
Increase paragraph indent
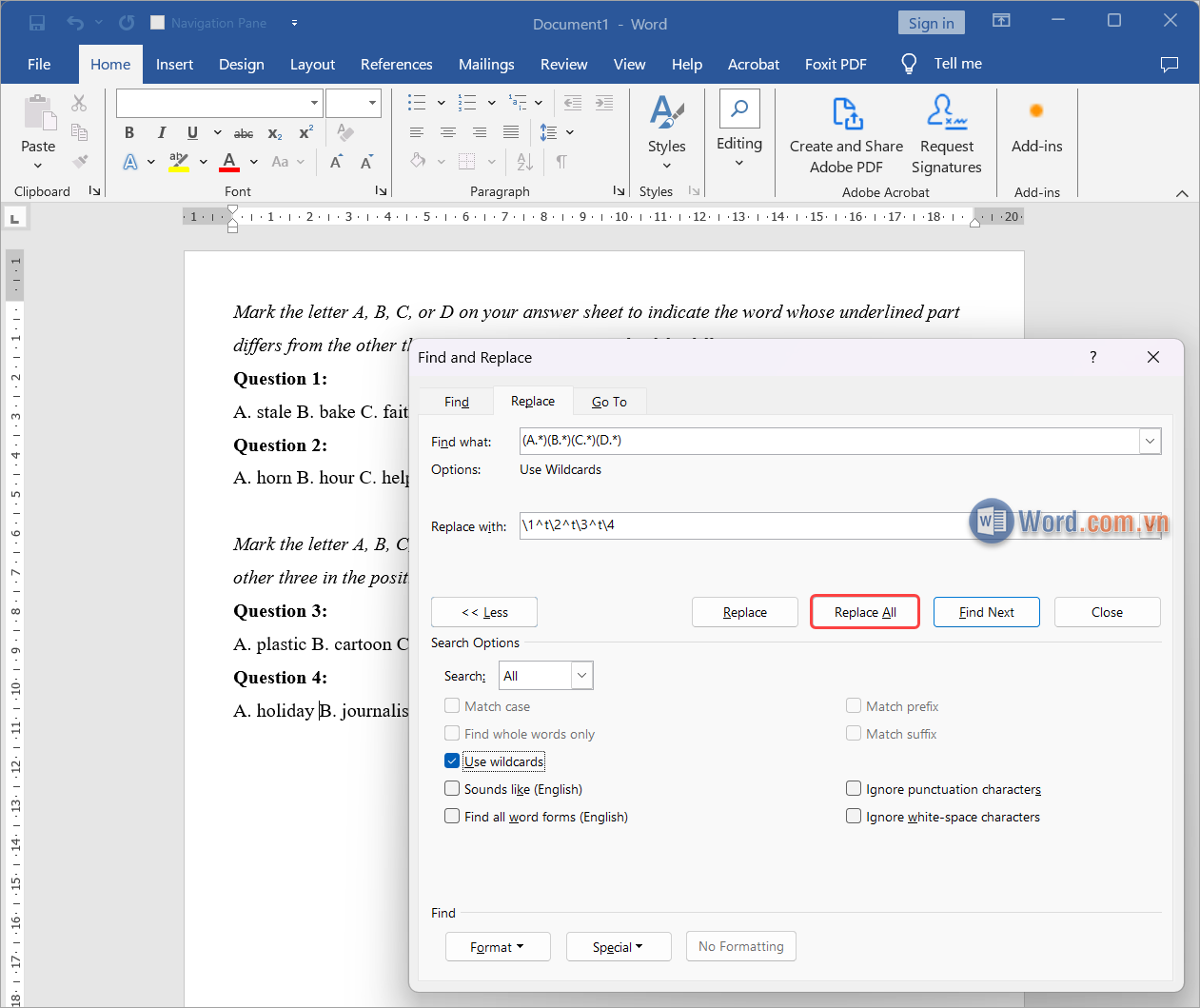tap(604, 103)
